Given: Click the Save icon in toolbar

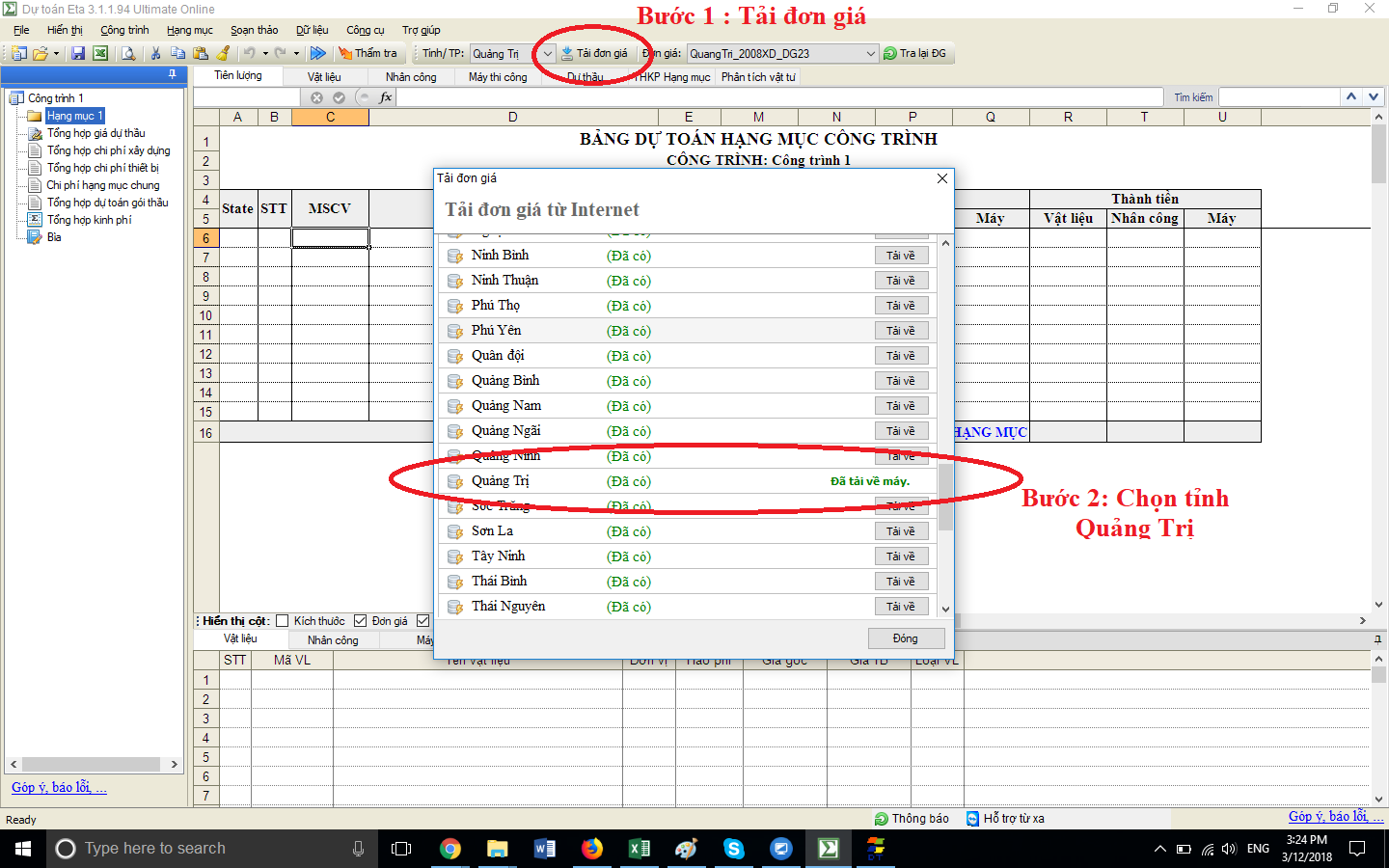Looking at the screenshot, I should 78,54.
